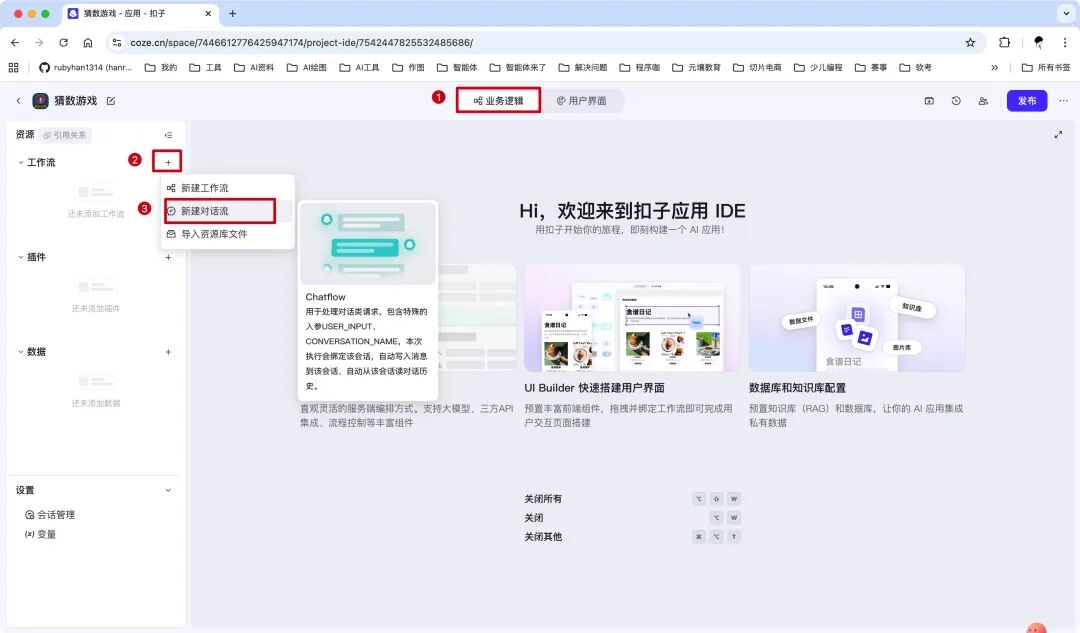Show more bookmarks with the chevrons

pos(995,68)
